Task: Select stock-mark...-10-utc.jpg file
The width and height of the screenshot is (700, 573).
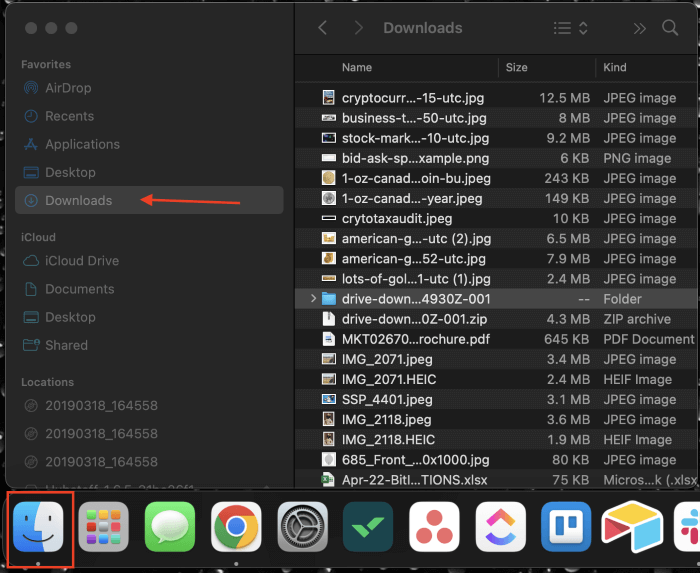Action: click(496, 138)
